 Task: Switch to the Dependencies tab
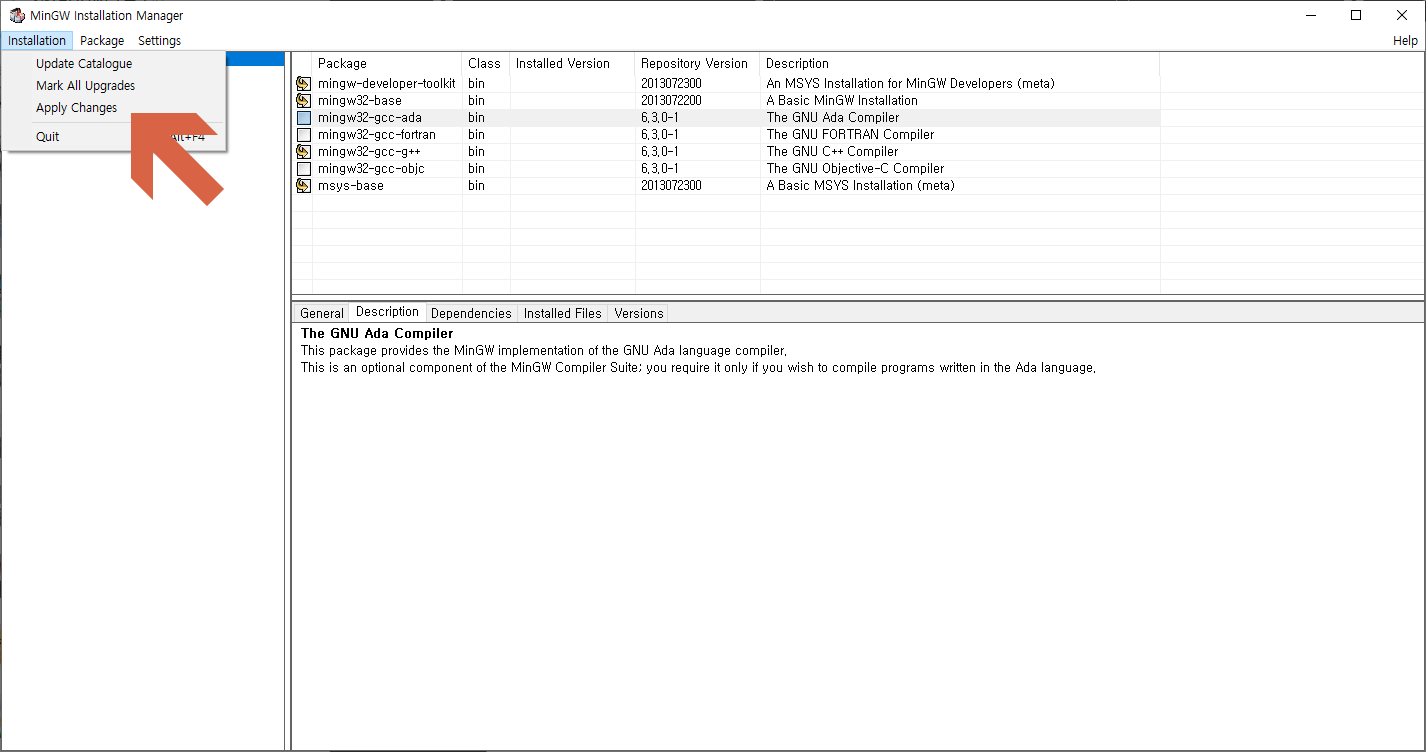(471, 313)
